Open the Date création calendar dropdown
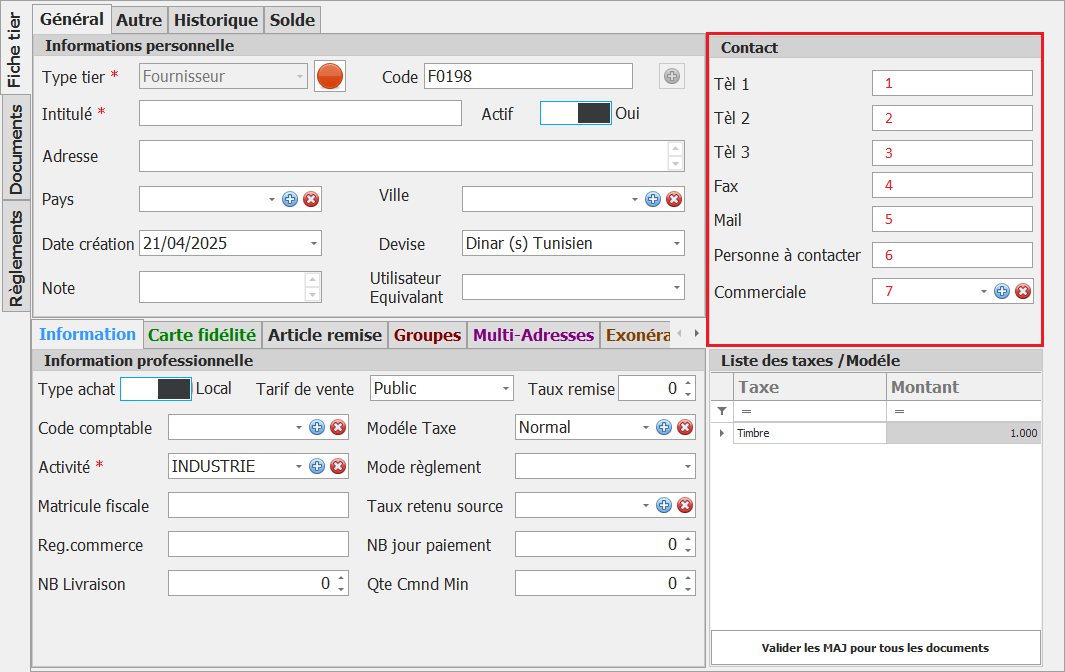This screenshot has height=672, width=1065. tap(314, 243)
